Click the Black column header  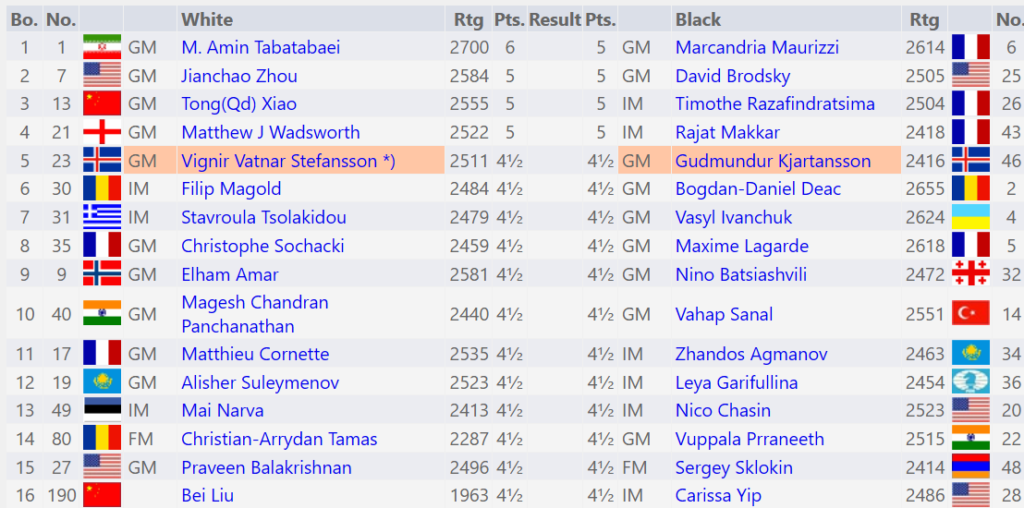click(x=698, y=19)
